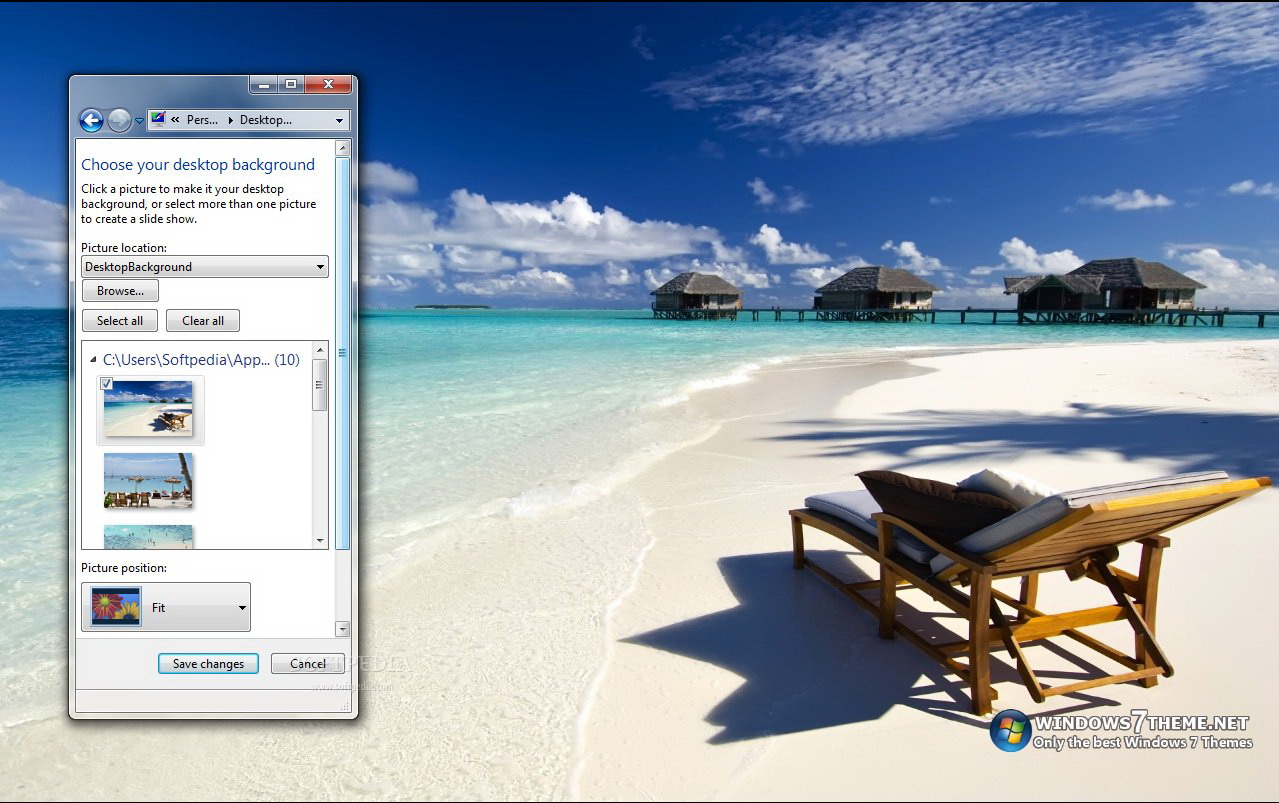The image size is (1279, 803).
Task: Click the Save changes button
Action: tap(208, 664)
